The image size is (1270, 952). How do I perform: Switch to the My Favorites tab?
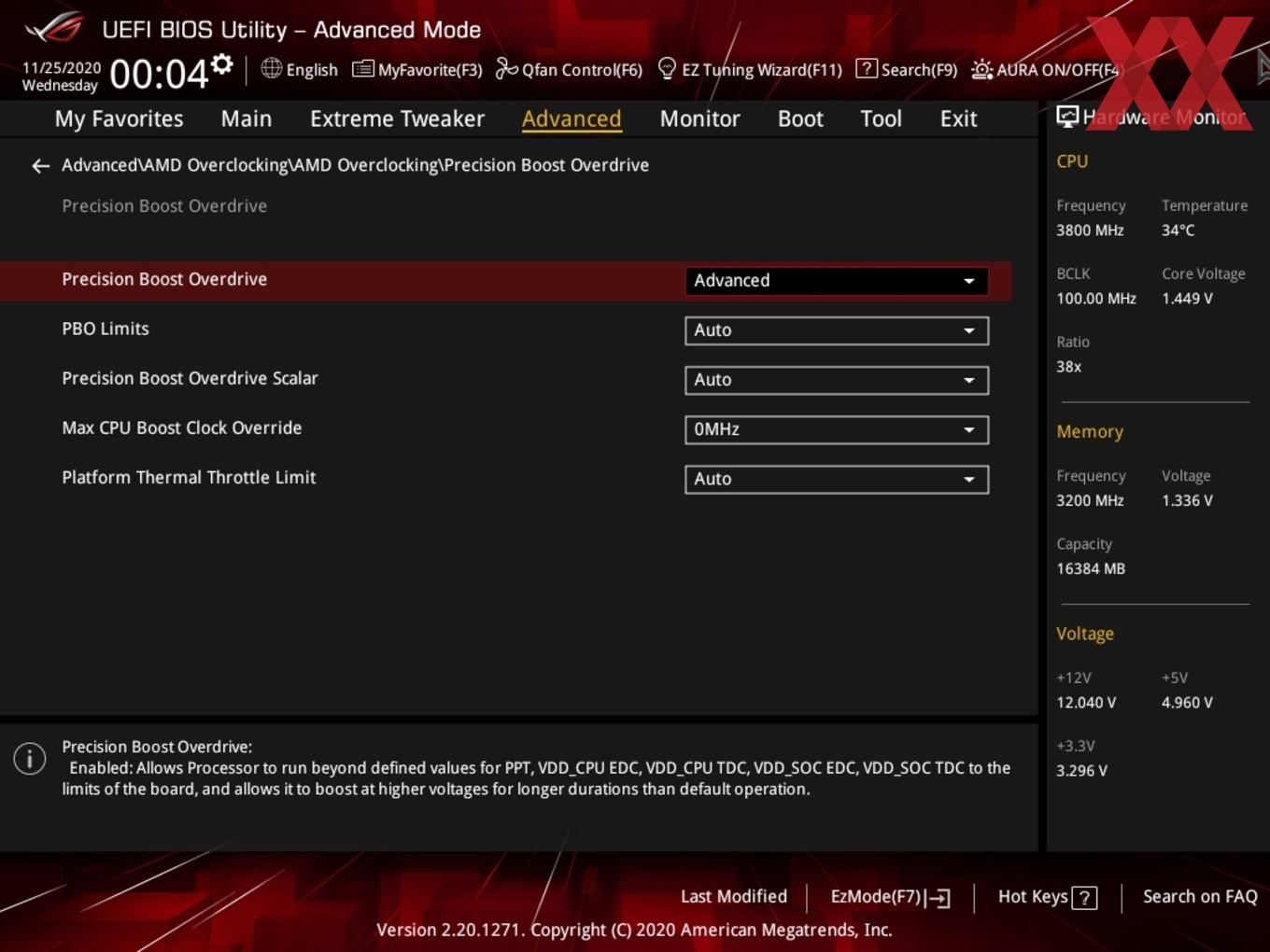point(119,119)
